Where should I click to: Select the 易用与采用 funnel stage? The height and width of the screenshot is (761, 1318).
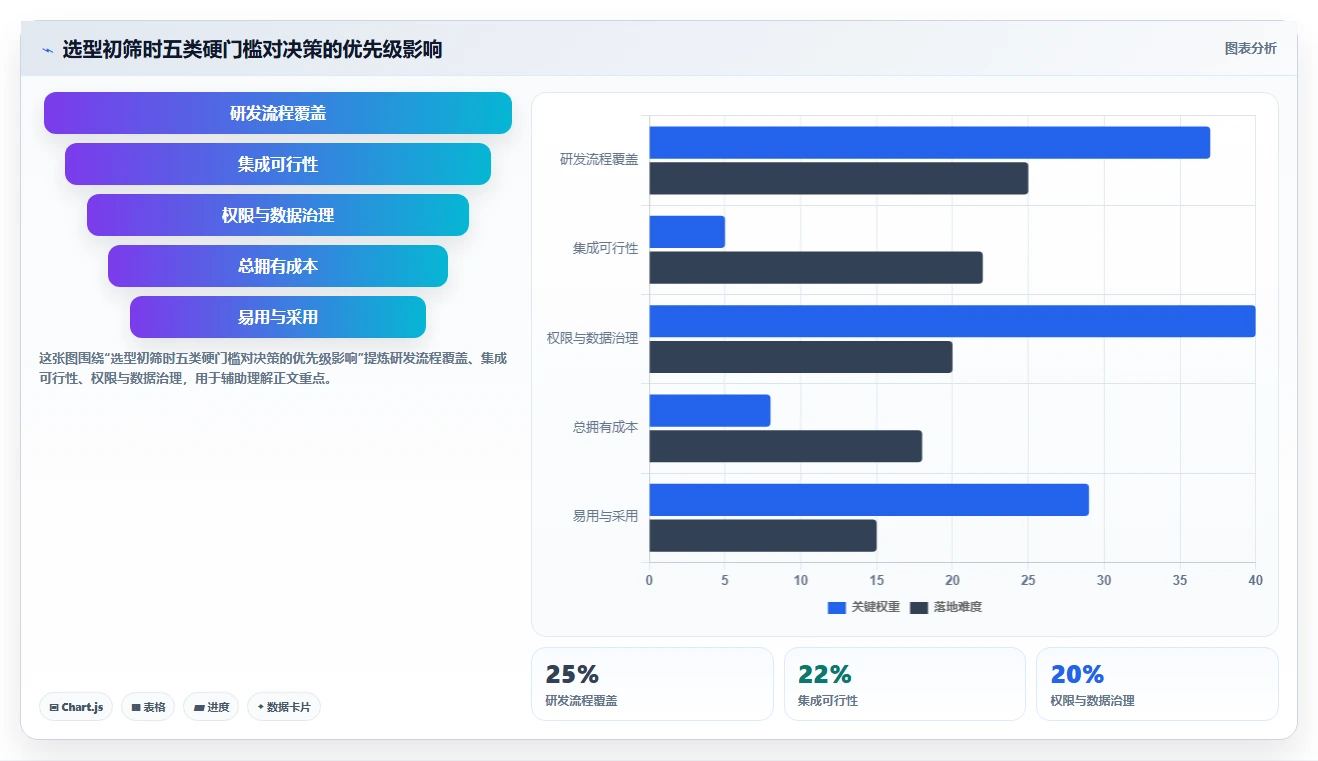(278, 317)
